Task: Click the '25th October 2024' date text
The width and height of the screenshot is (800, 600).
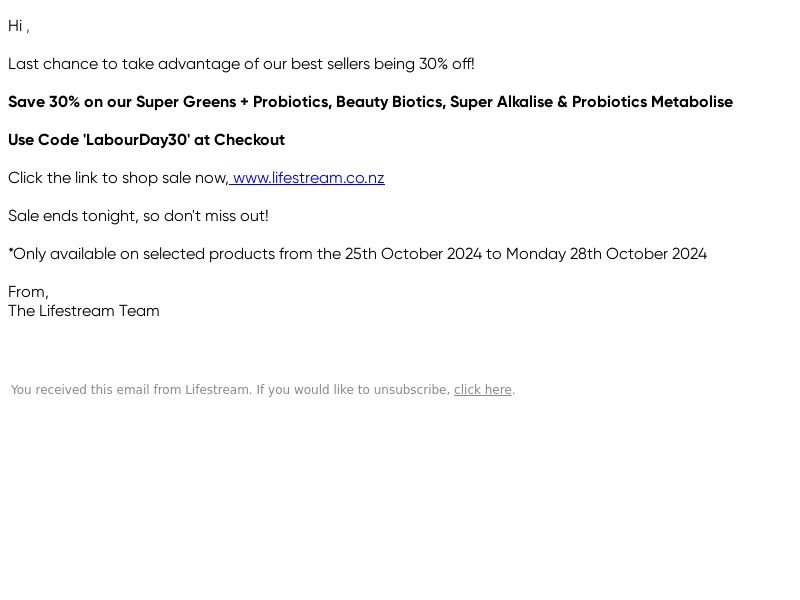Action: 413,254
